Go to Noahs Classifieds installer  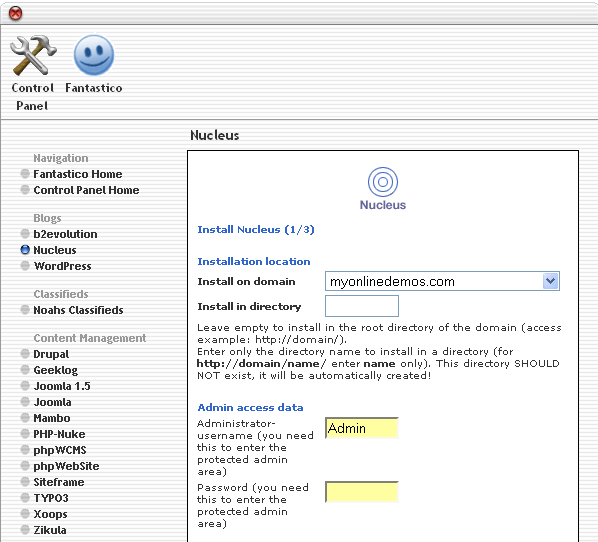coord(78,310)
